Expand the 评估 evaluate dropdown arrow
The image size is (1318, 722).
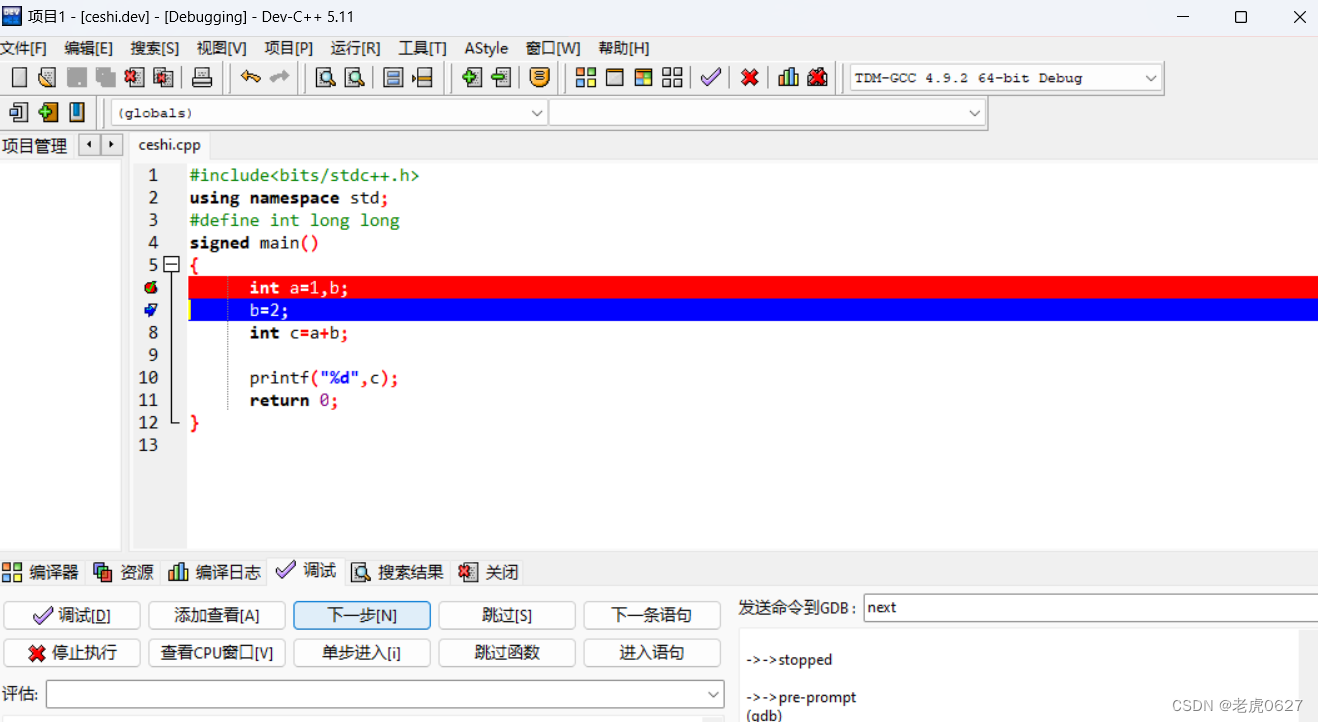click(x=713, y=694)
